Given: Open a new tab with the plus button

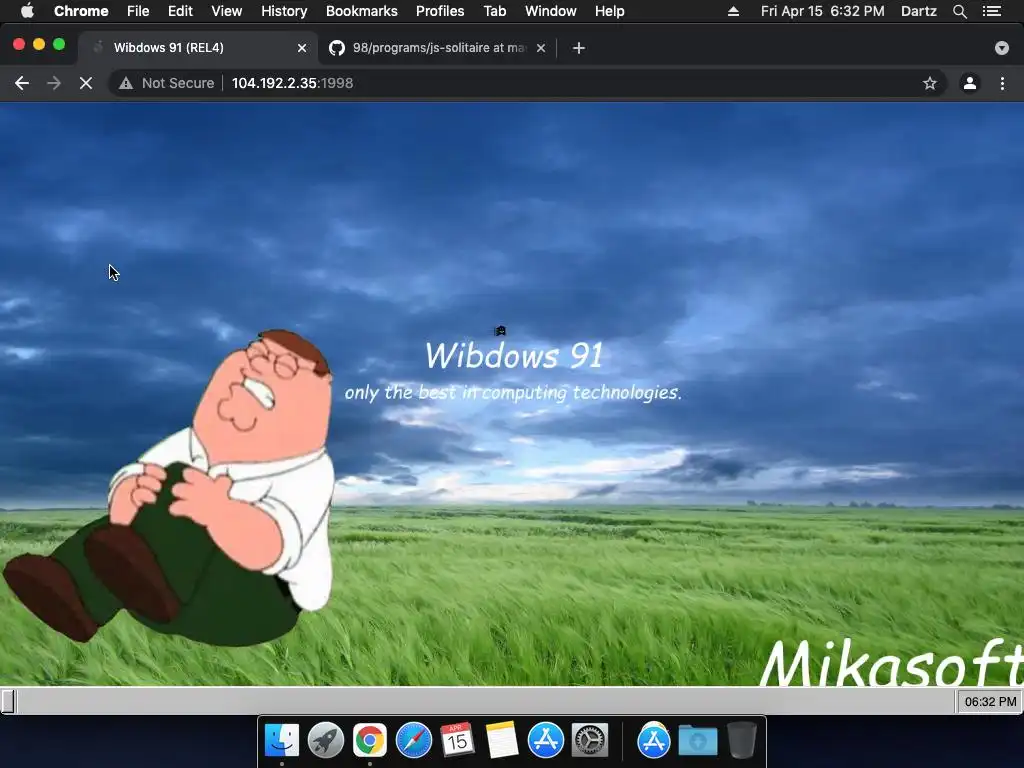Looking at the screenshot, I should 579,48.
